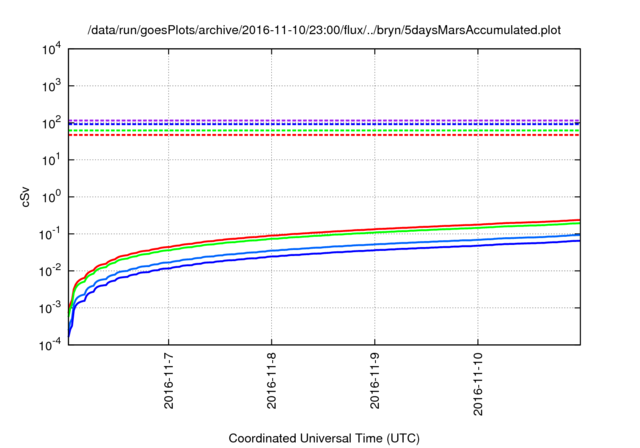Click the 10^0 y-axis tick label
The width and height of the screenshot is (640, 448).
point(52,197)
